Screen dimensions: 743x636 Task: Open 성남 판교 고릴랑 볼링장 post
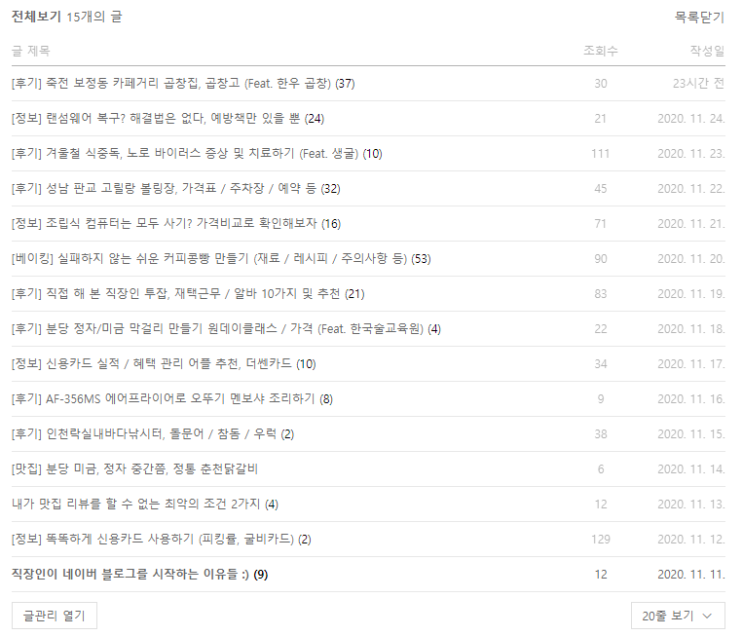point(176,189)
